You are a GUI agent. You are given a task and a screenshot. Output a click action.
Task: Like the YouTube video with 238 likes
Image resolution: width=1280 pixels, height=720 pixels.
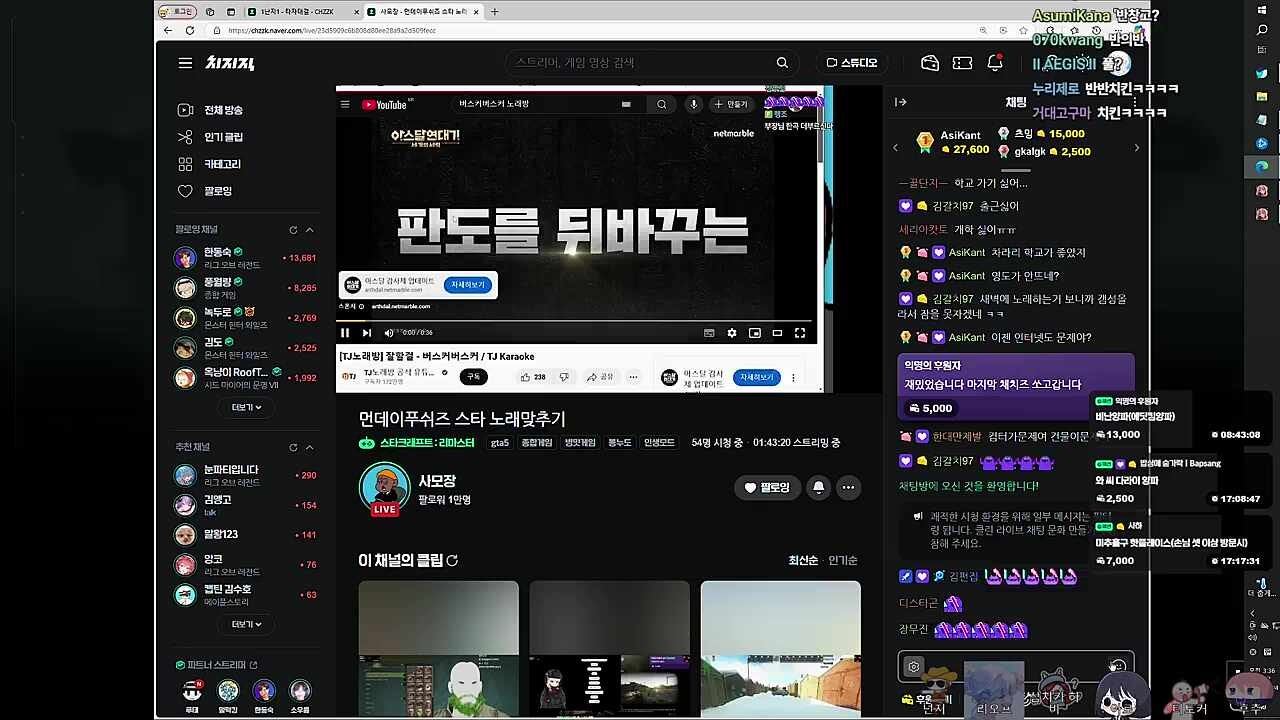pos(532,377)
